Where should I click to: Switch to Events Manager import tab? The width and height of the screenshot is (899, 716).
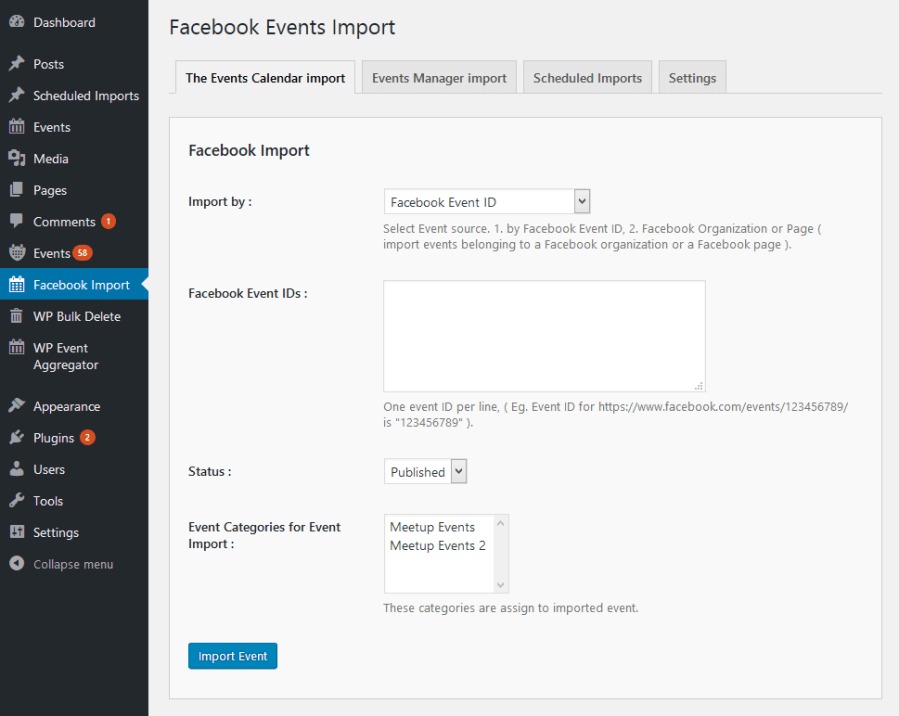click(439, 78)
